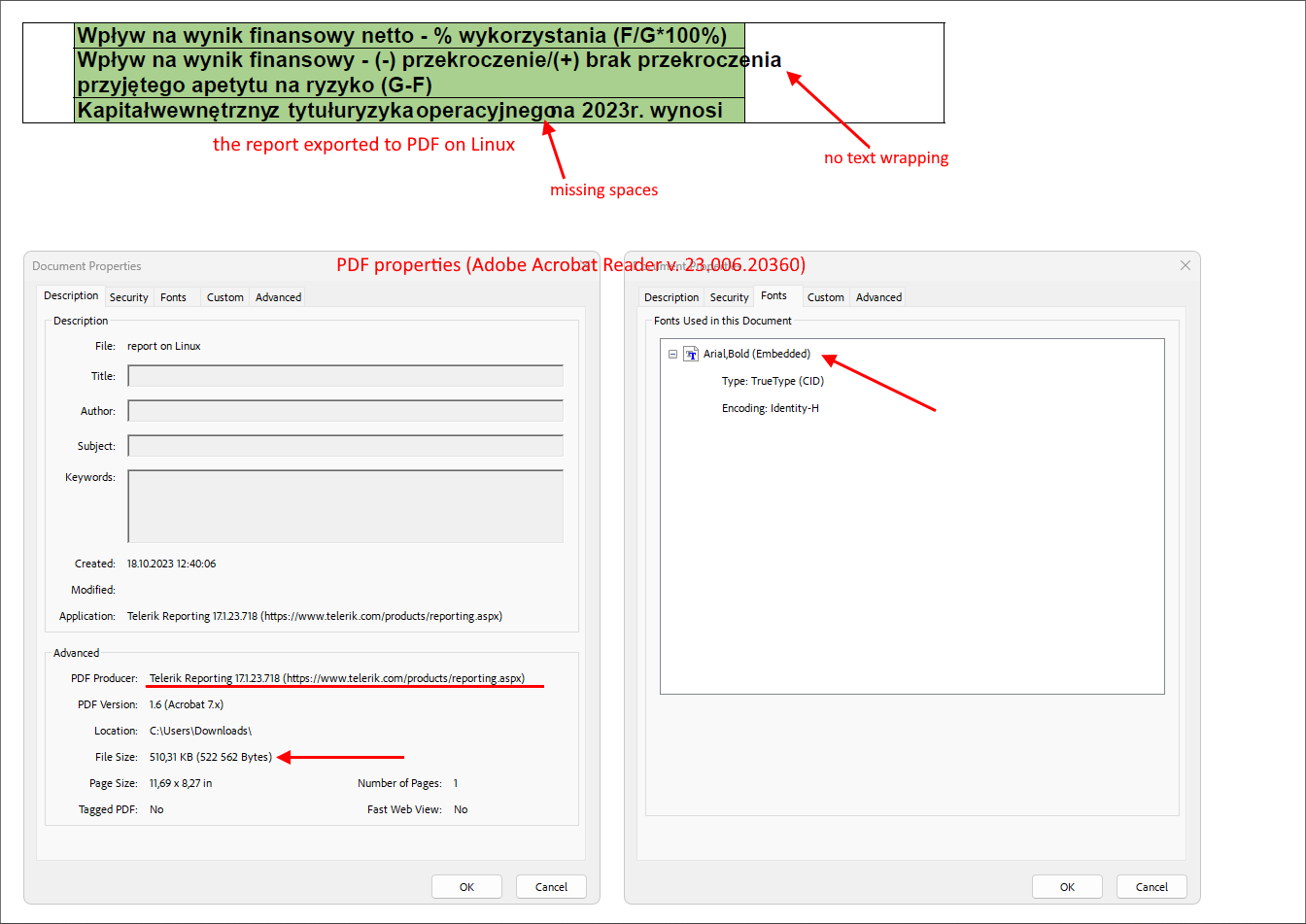Switch to Description tab in right dialog
Viewport: 1306px width, 924px height.
(670, 297)
